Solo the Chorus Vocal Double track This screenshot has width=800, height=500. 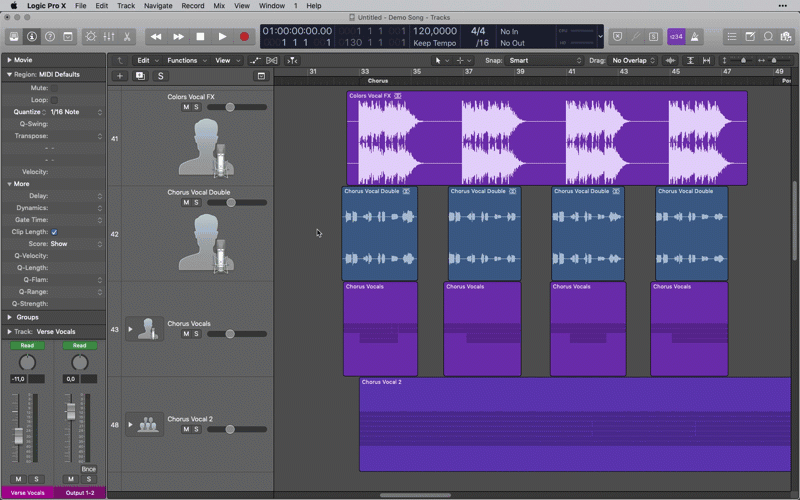(196, 202)
